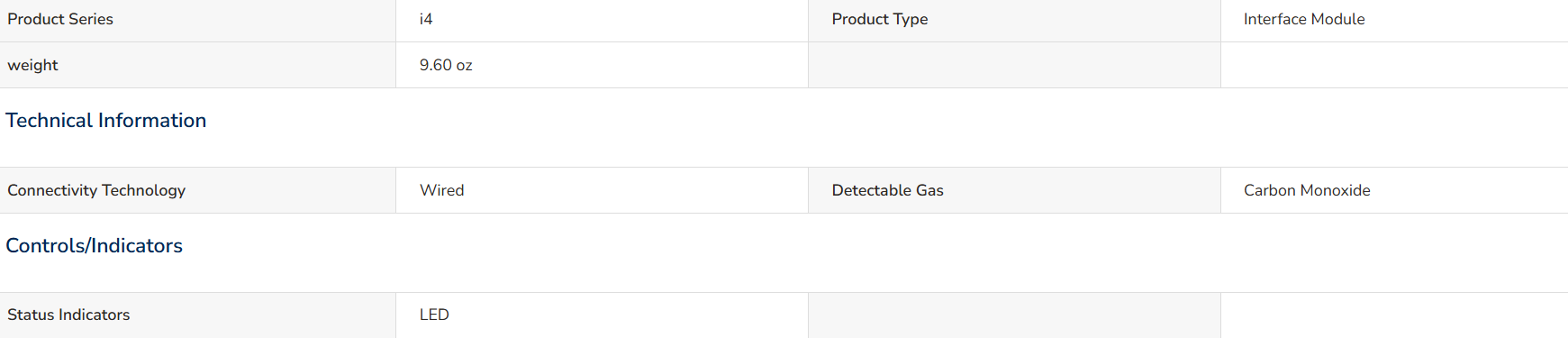The width and height of the screenshot is (1568, 338).
Task: Click the Product Series label cell
Action: 197,20
